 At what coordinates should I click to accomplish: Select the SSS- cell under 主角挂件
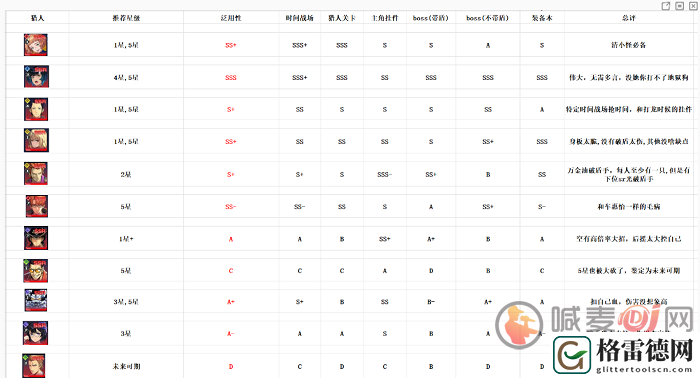tap(385, 174)
